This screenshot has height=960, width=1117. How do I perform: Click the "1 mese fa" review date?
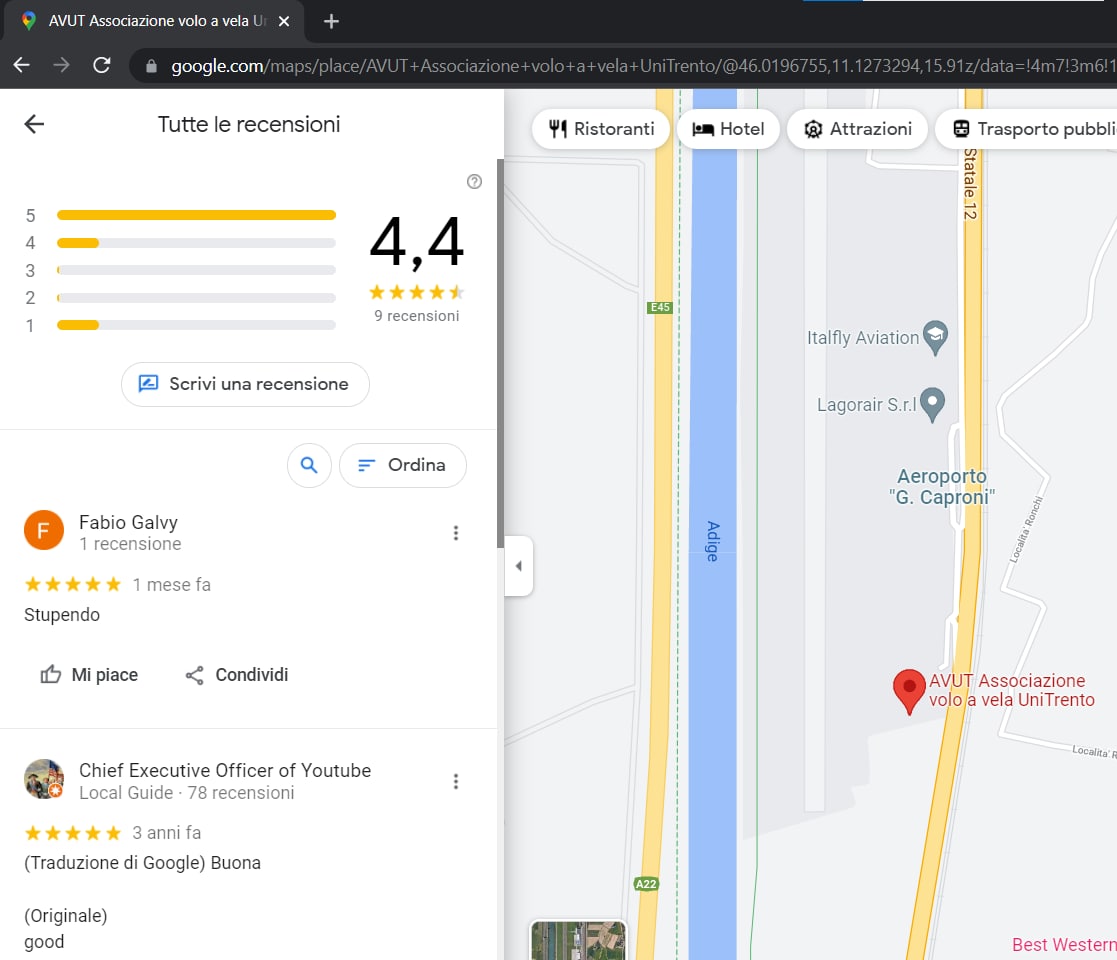[x=172, y=585]
